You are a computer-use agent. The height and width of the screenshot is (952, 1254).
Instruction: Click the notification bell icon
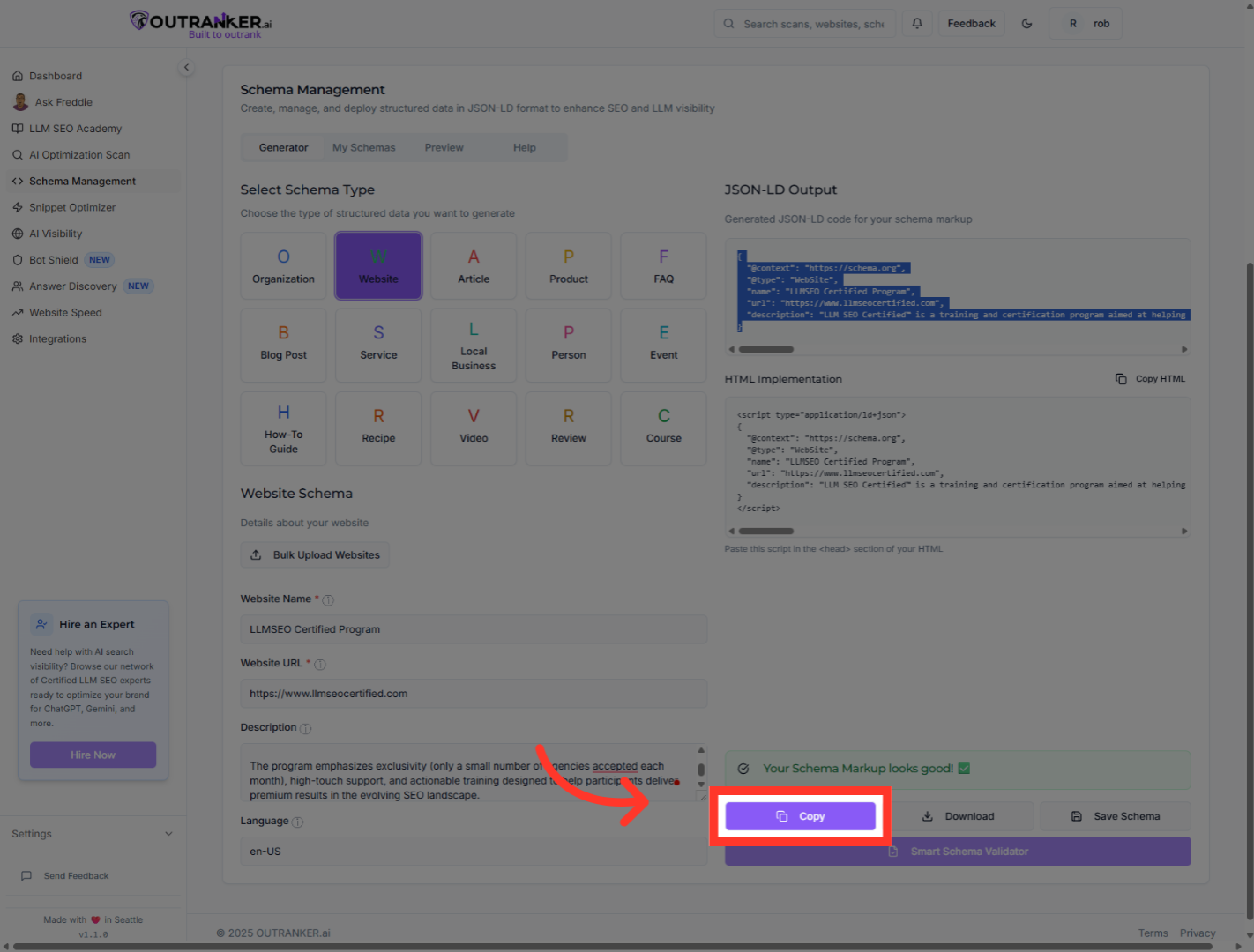[917, 24]
